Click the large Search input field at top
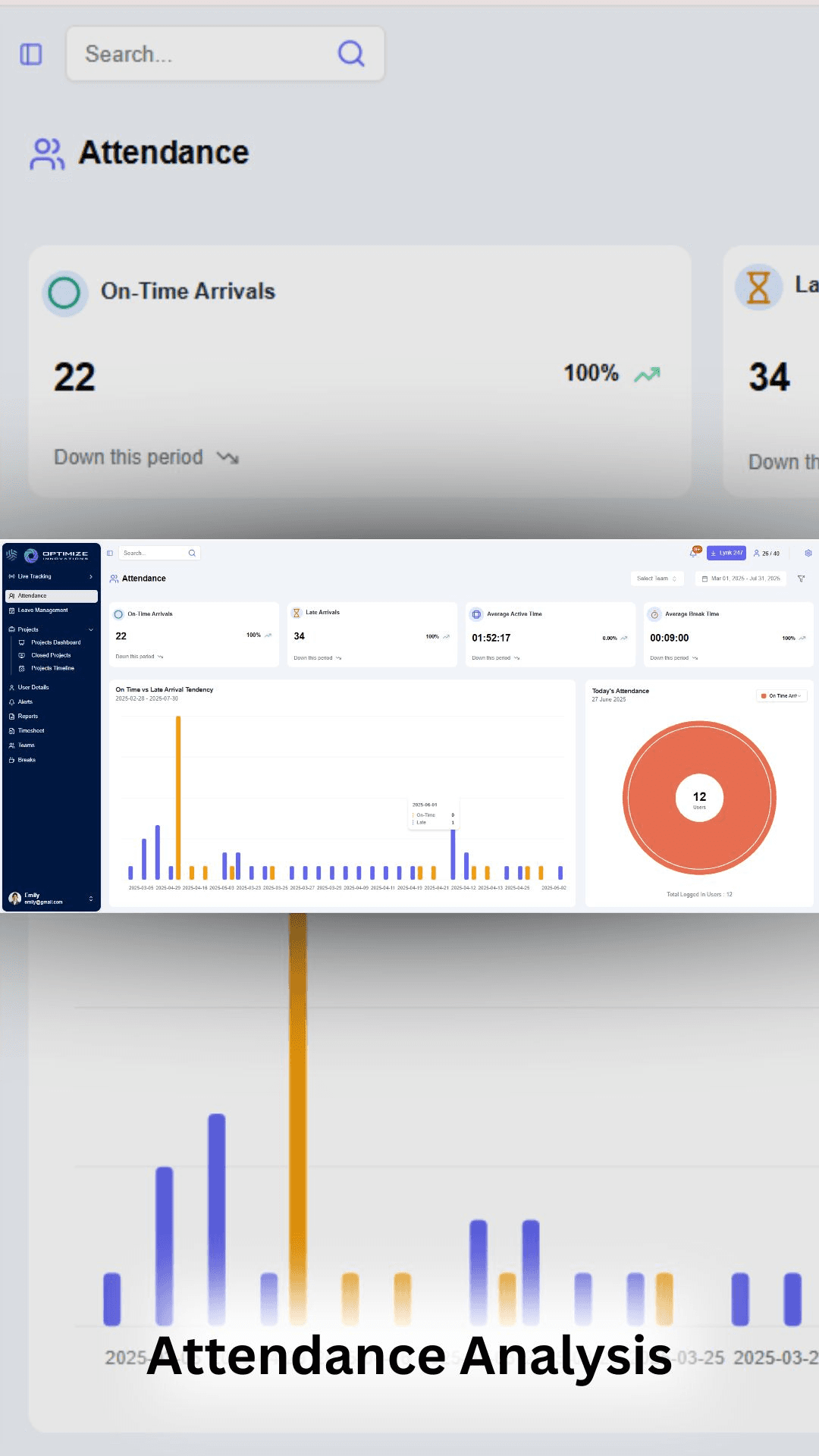The width and height of the screenshot is (819, 1456). 205,54
